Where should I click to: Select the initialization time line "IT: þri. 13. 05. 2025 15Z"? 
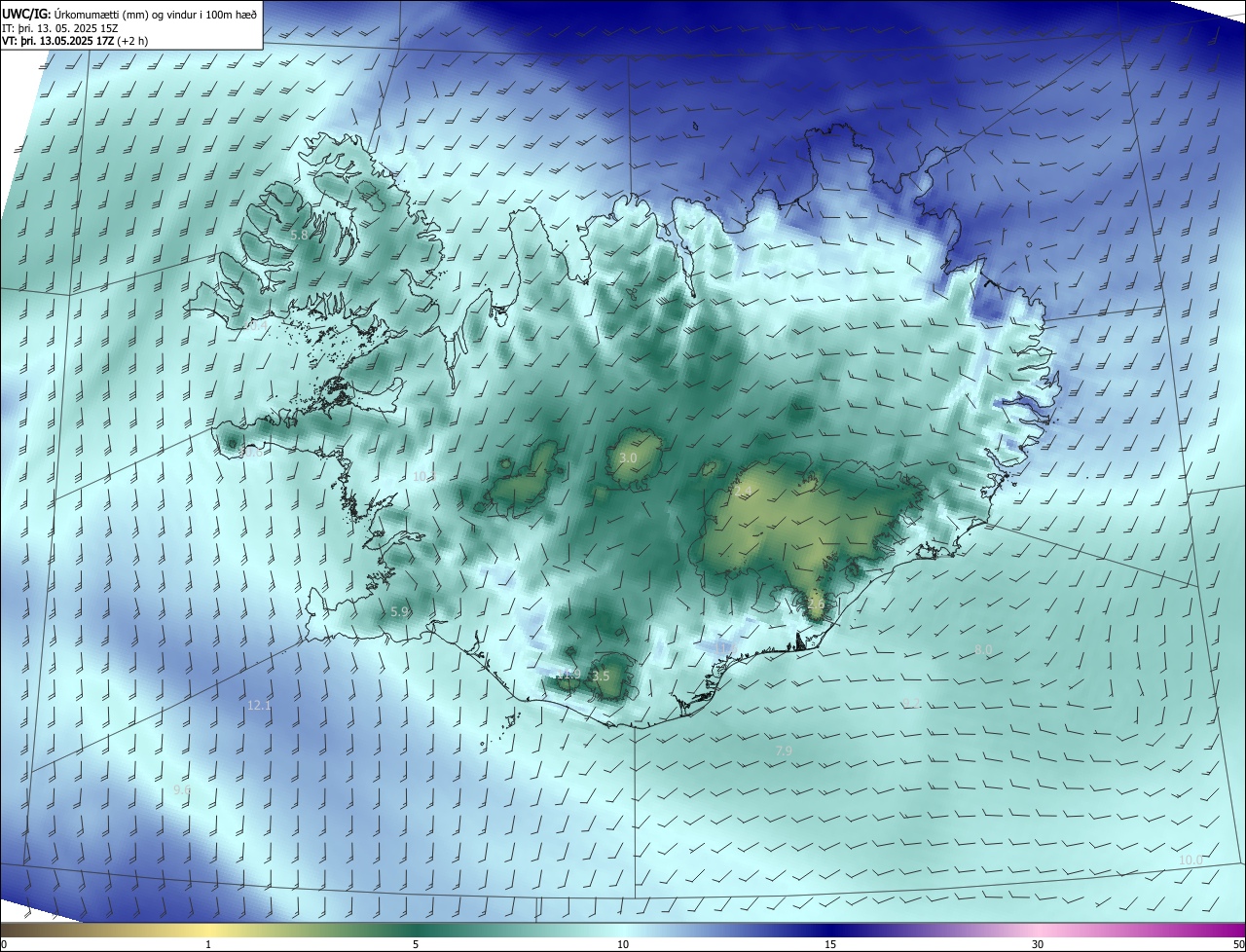point(61,27)
